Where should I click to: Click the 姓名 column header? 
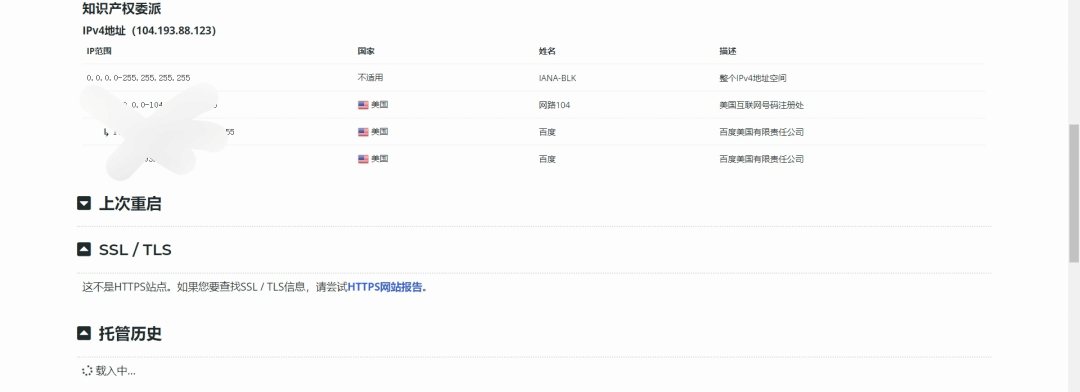click(547, 51)
